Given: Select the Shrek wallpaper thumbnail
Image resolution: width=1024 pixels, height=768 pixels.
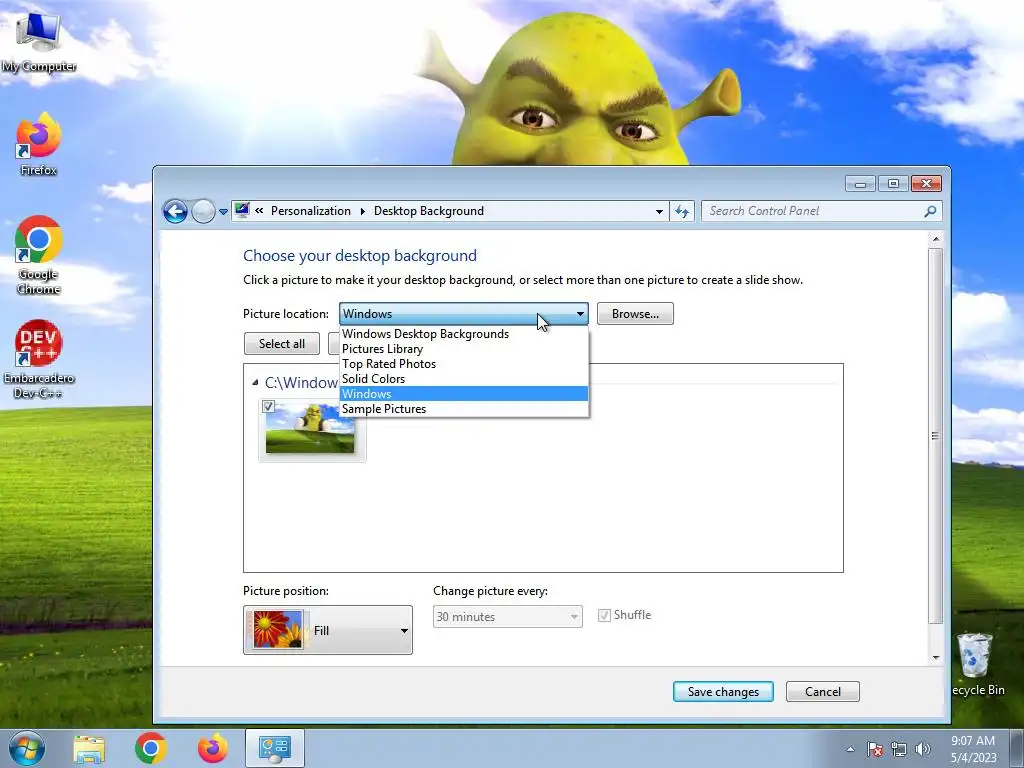Looking at the screenshot, I should [311, 430].
